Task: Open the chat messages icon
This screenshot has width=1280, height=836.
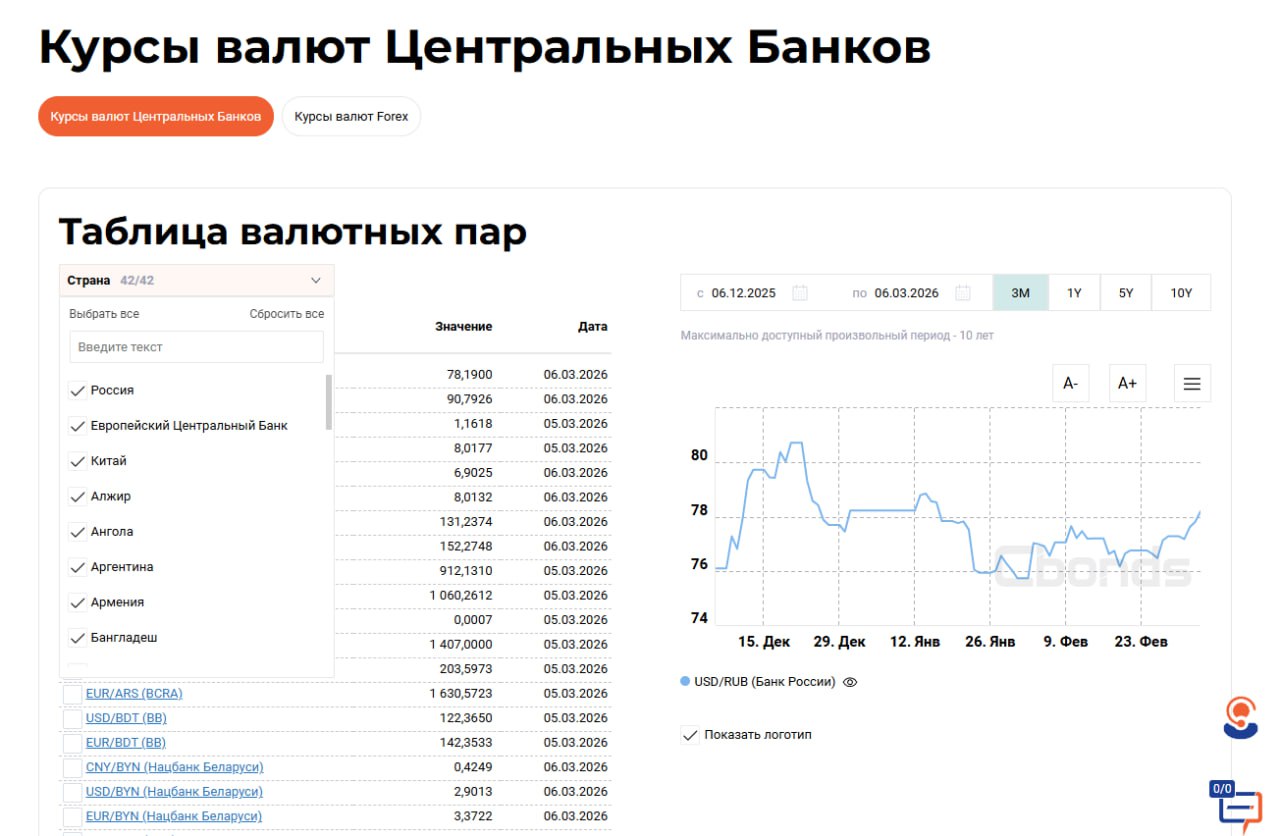Action: click(1238, 806)
